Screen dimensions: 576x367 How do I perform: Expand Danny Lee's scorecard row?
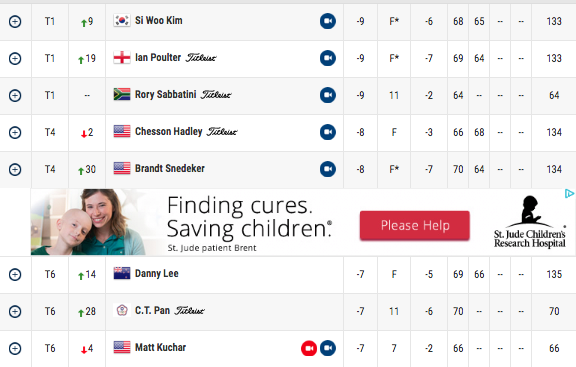15,274
